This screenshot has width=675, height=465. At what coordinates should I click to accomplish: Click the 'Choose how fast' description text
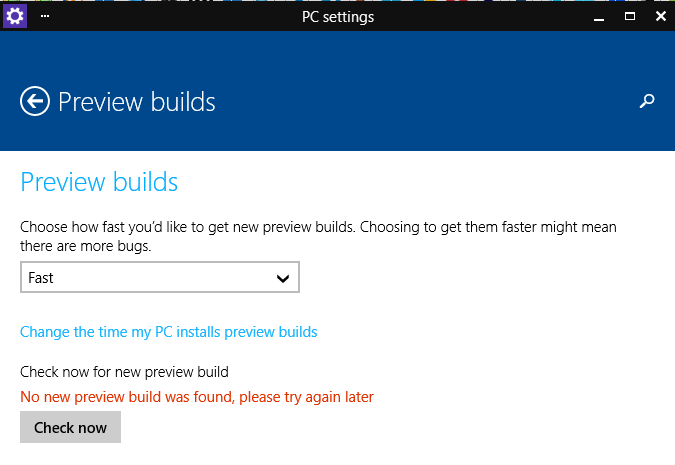(318, 227)
